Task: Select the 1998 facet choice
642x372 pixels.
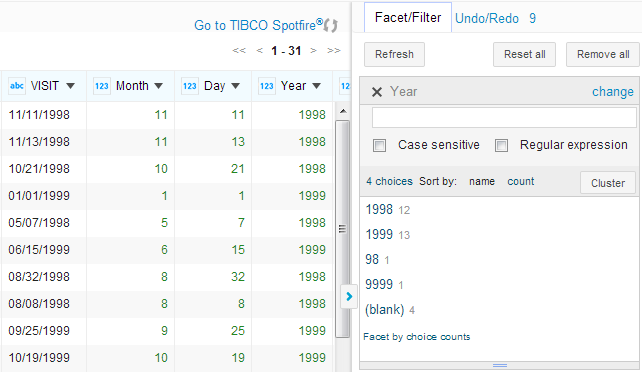Action: (x=379, y=210)
